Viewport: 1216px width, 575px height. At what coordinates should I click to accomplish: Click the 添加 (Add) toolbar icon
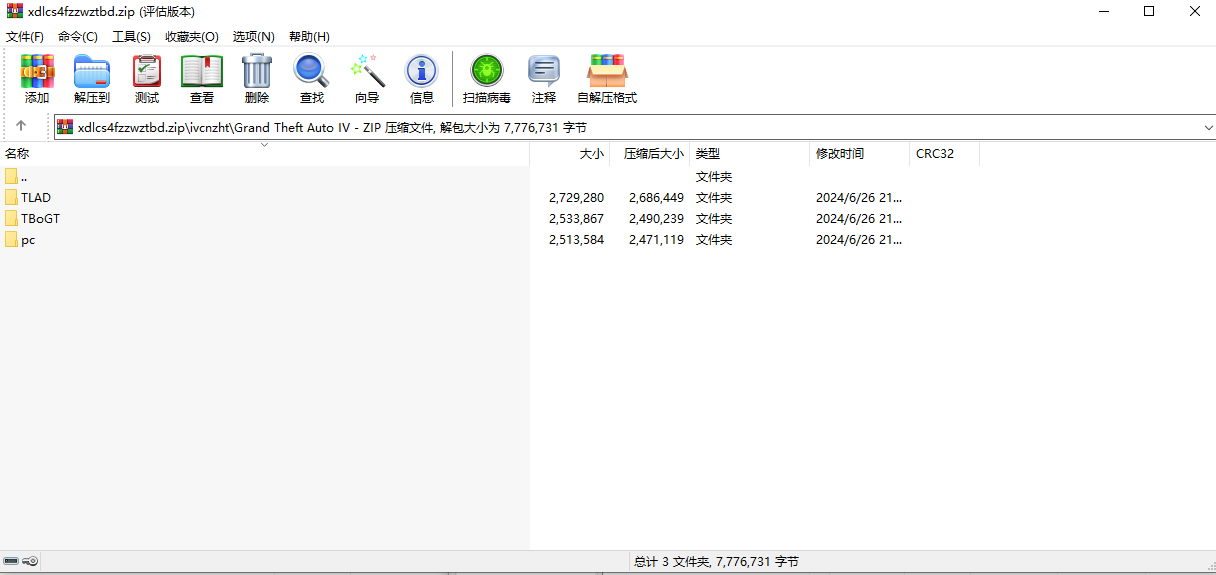37,79
